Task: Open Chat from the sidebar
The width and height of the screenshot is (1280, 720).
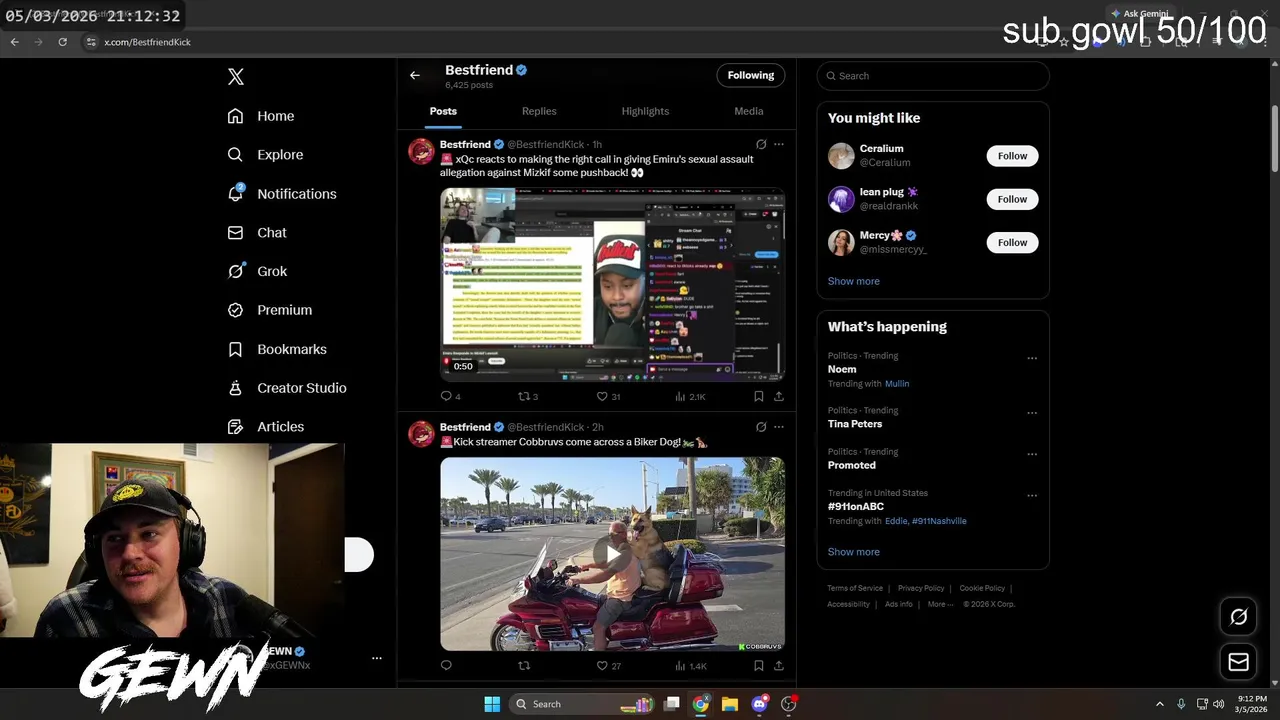Action: tap(257, 233)
